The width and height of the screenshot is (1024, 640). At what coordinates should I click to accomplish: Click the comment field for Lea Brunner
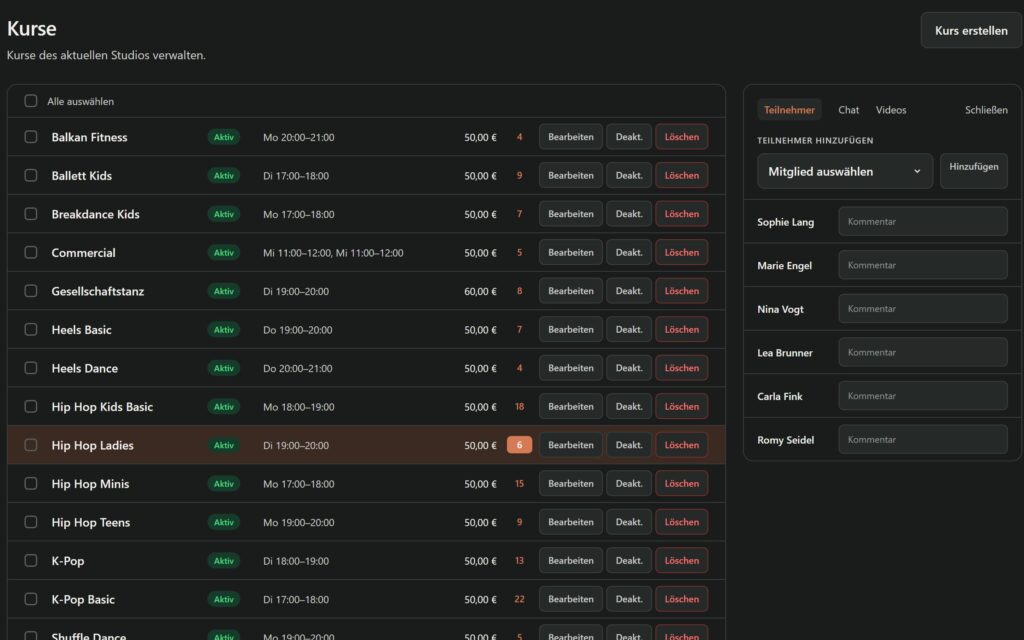click(x=923, y=352)
